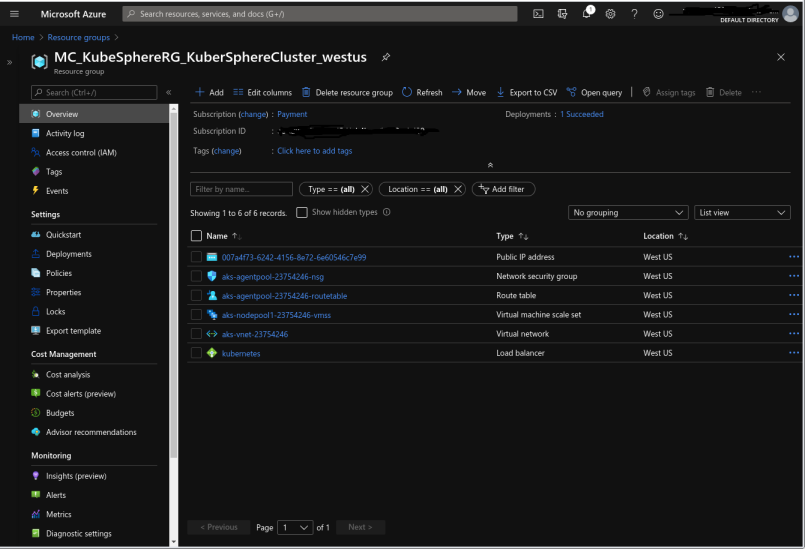Viewport: 805px width, 549px height.
Task: Click Open query
Action: click(x=594, y=92)
